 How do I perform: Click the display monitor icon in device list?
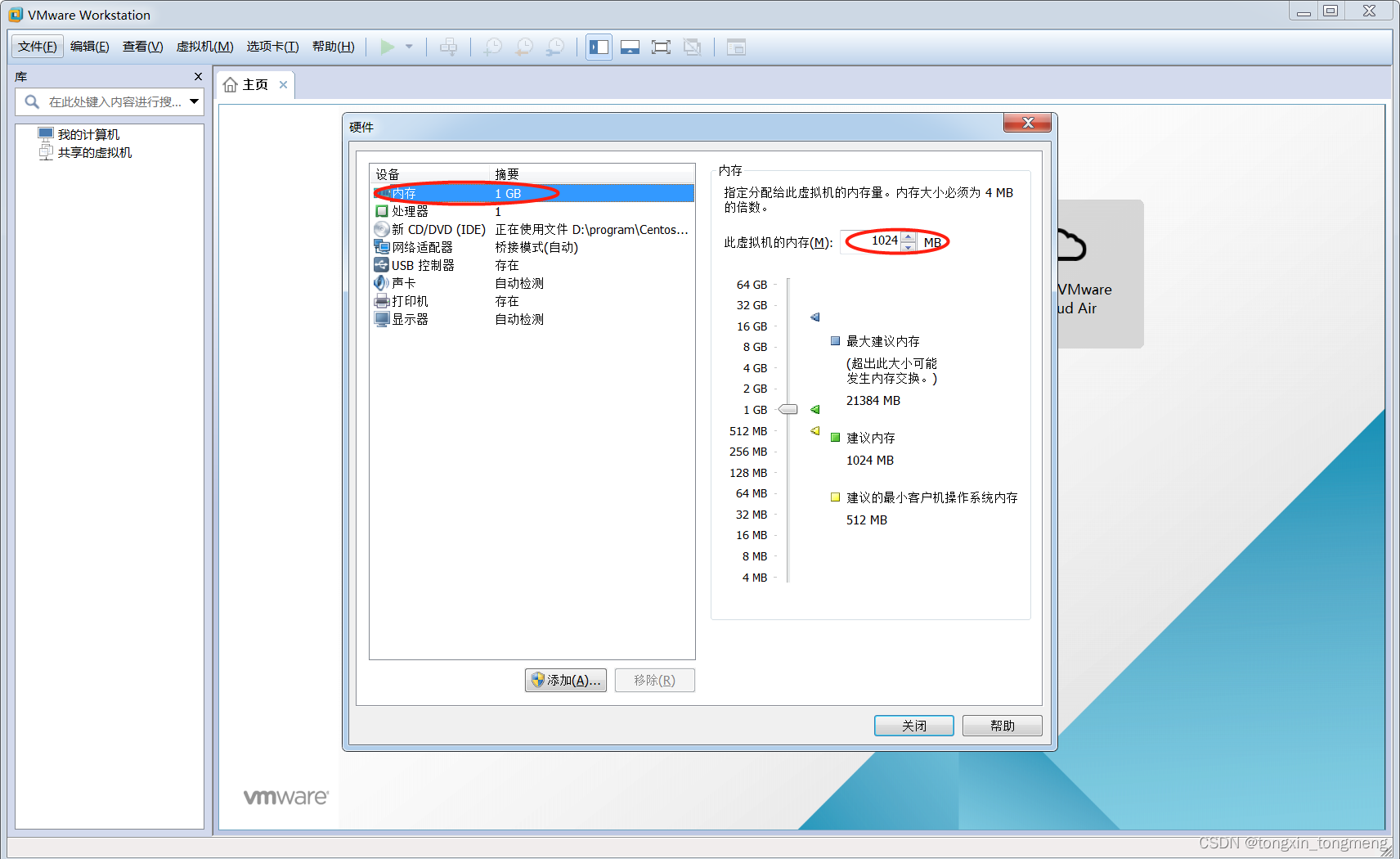pyautogui.click(x=382, y=319)
